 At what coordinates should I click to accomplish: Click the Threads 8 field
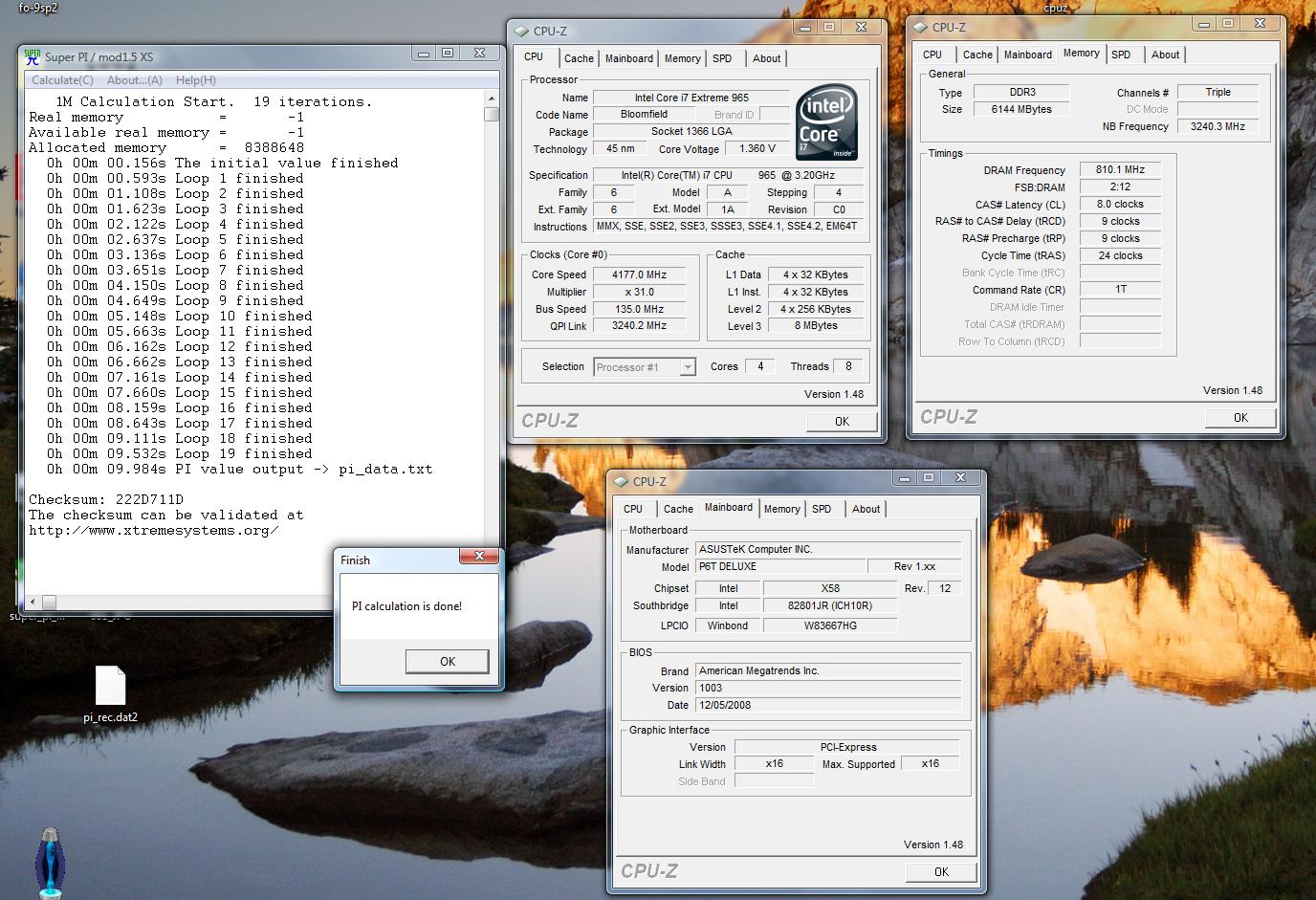tap(847, 365)
